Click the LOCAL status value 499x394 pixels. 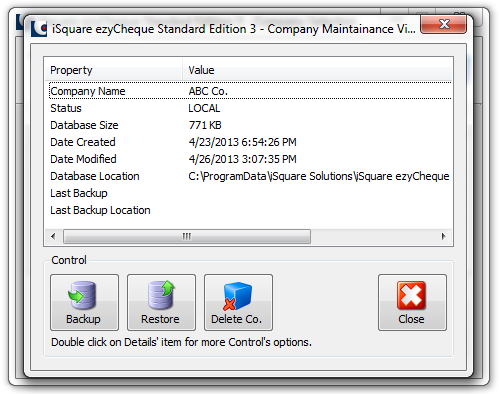point(204,108)
